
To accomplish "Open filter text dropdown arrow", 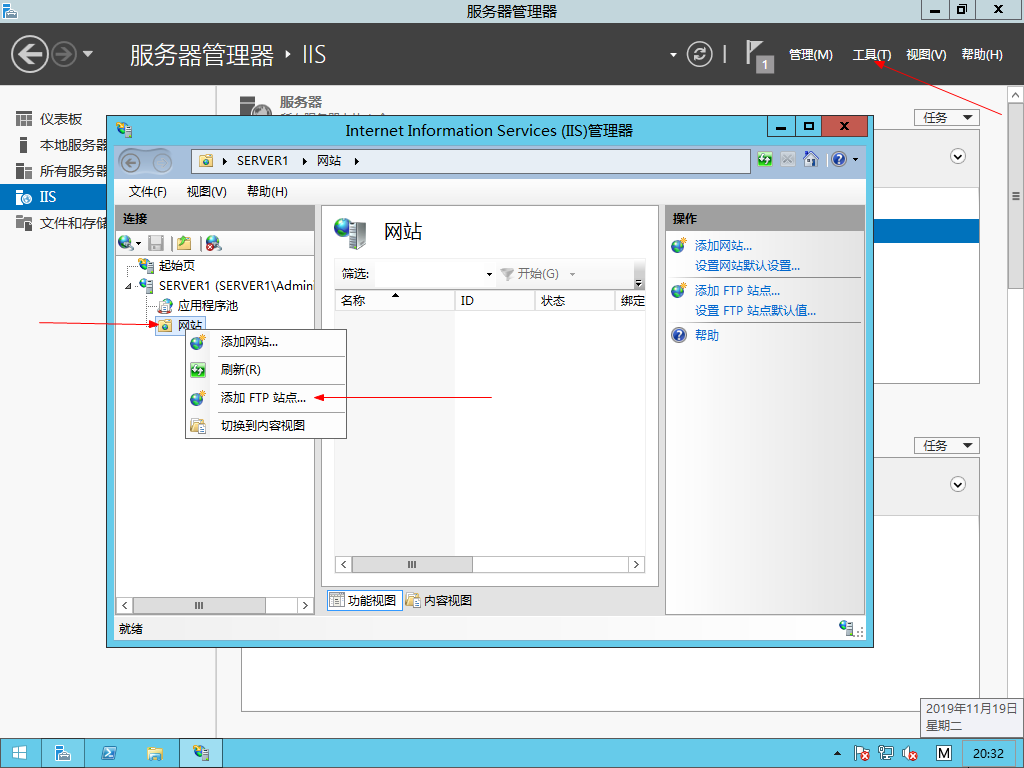I will coord(489,274).
